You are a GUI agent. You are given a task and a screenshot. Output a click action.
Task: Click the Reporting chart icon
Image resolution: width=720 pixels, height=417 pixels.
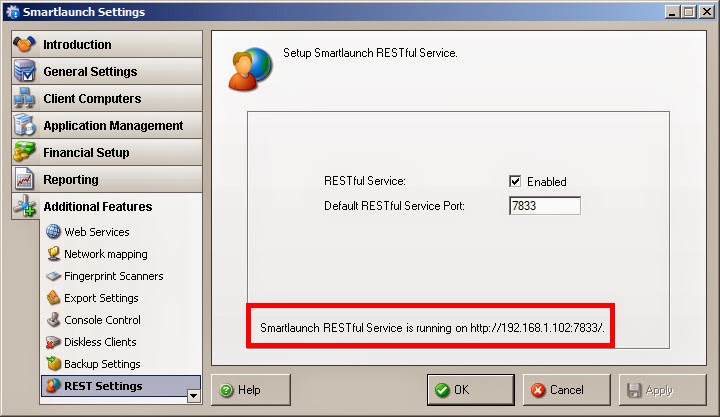[24, 179]
